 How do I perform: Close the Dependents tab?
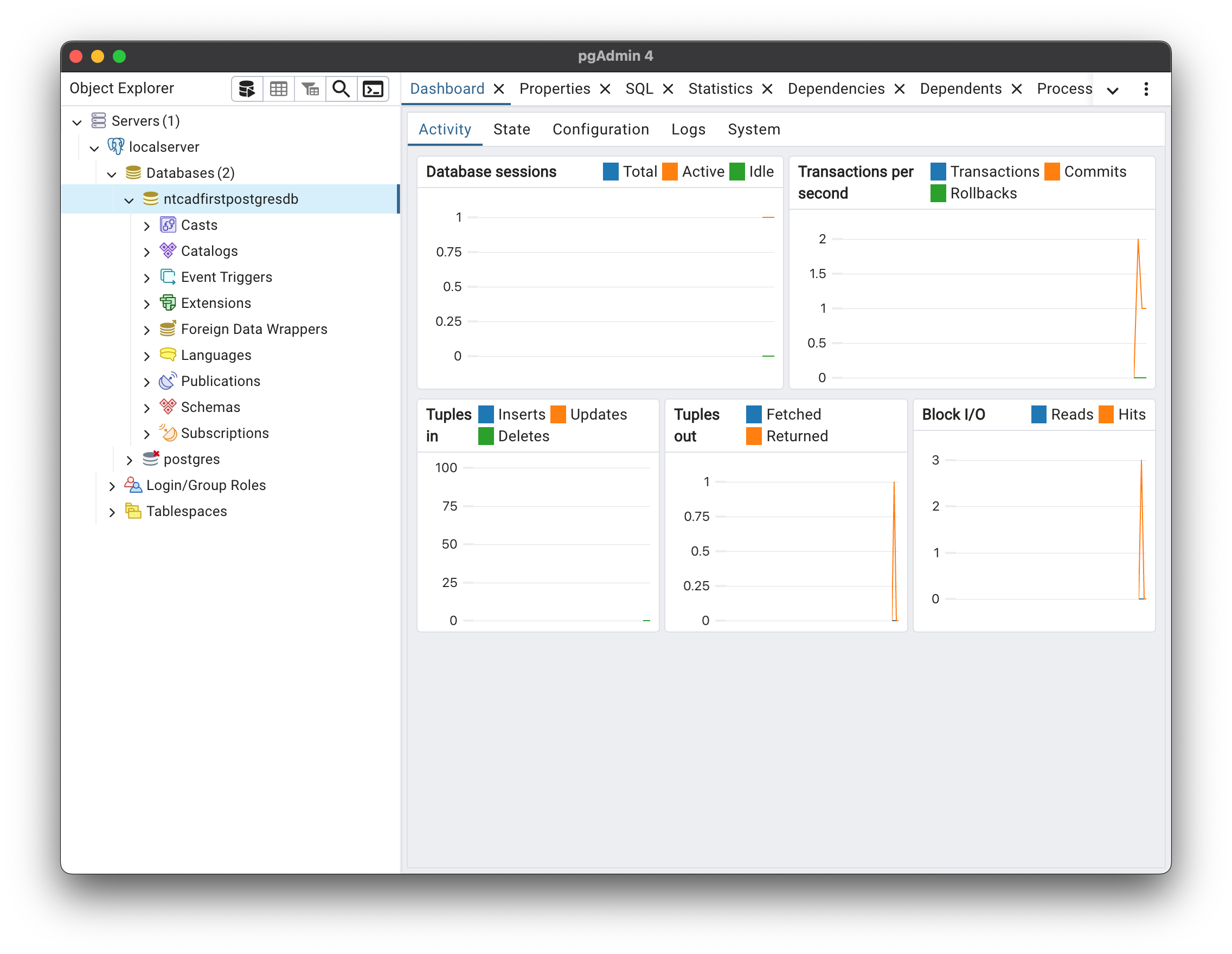pos(1017,89)
